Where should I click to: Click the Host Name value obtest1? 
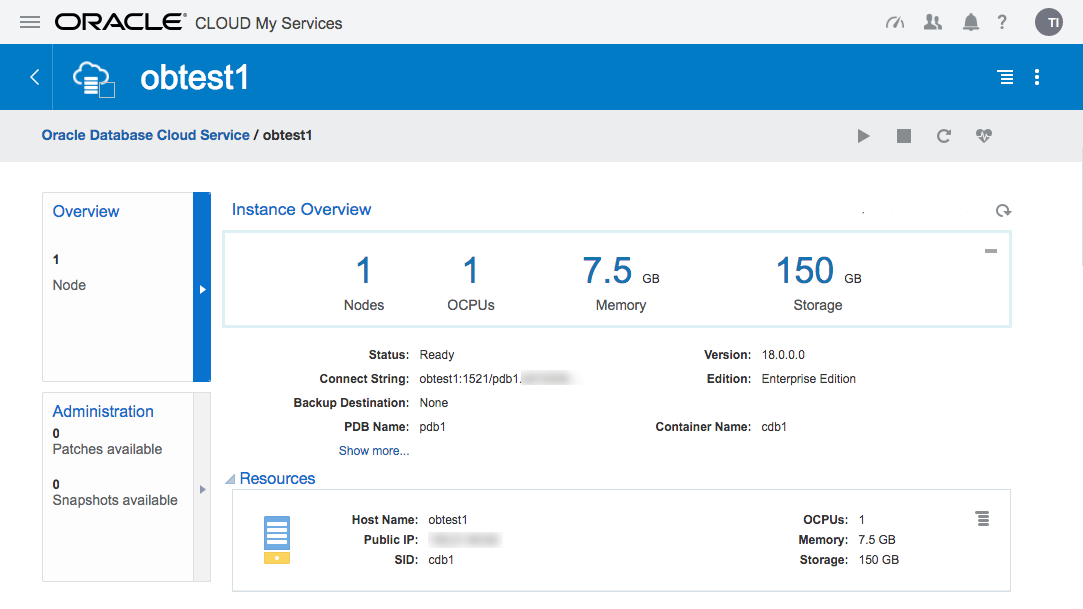(x=448, y=520)
